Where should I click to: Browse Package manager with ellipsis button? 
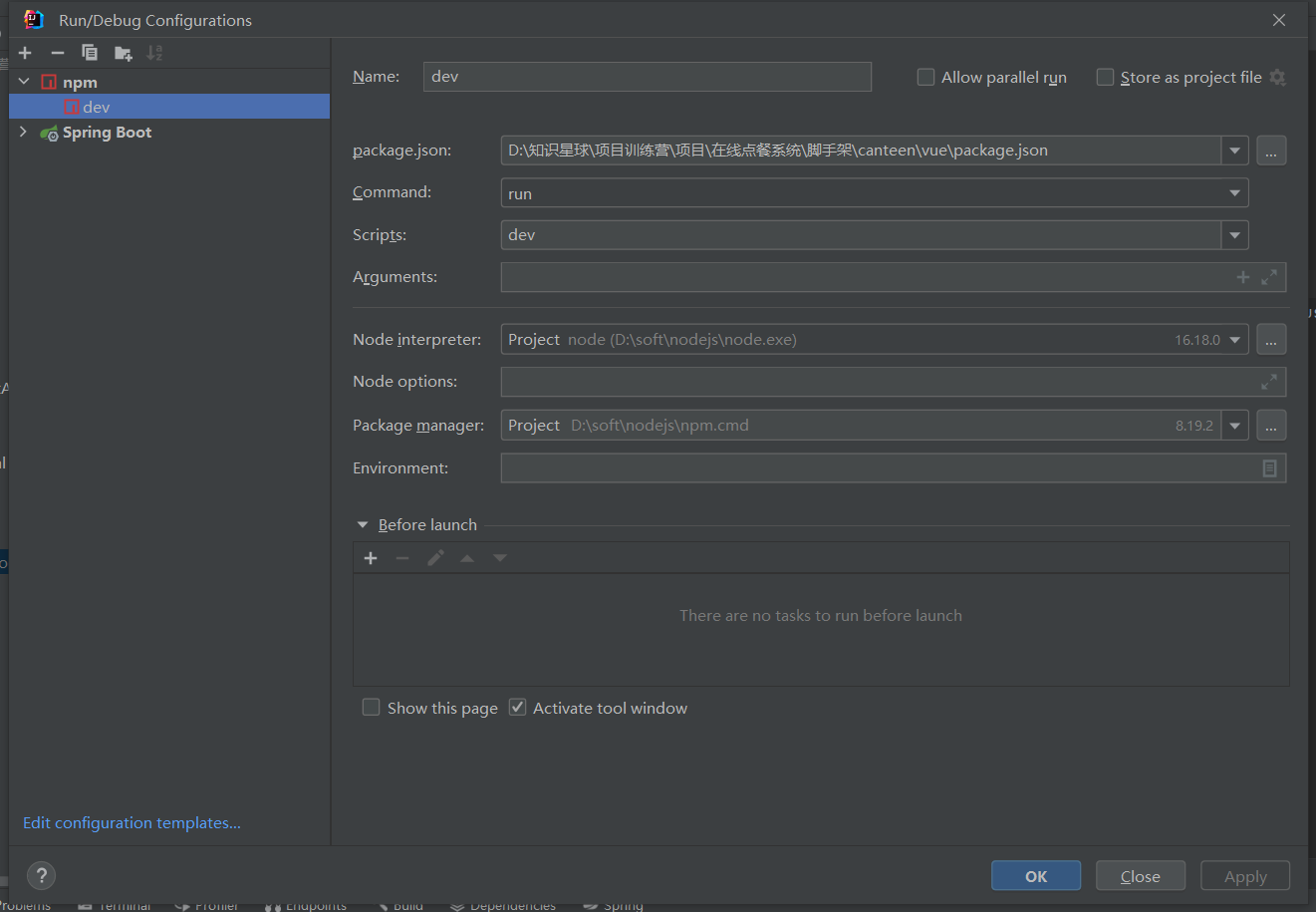(x=1271, y=426)
